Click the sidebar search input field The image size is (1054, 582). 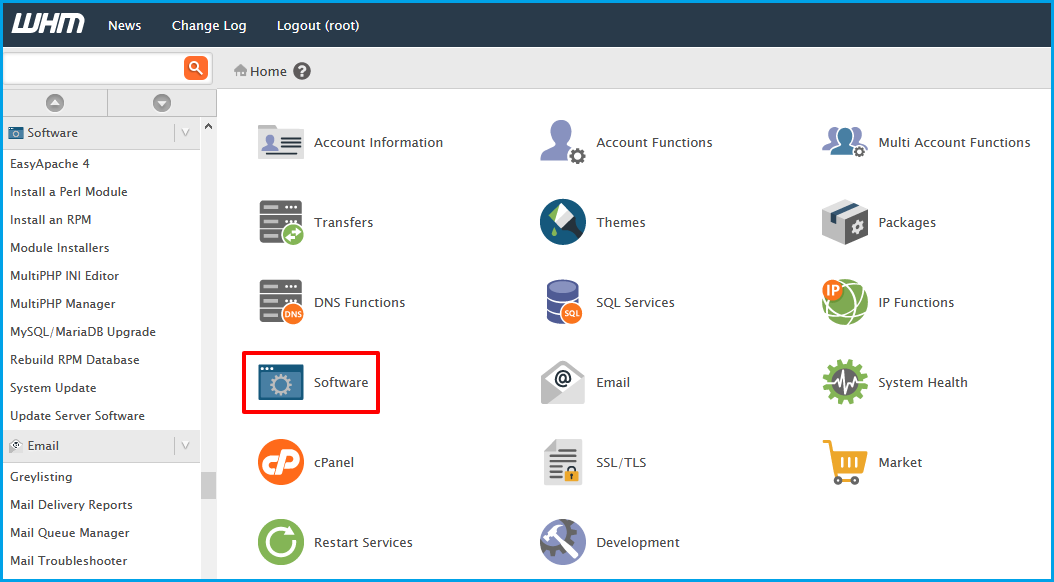click(x=90, y=68)
